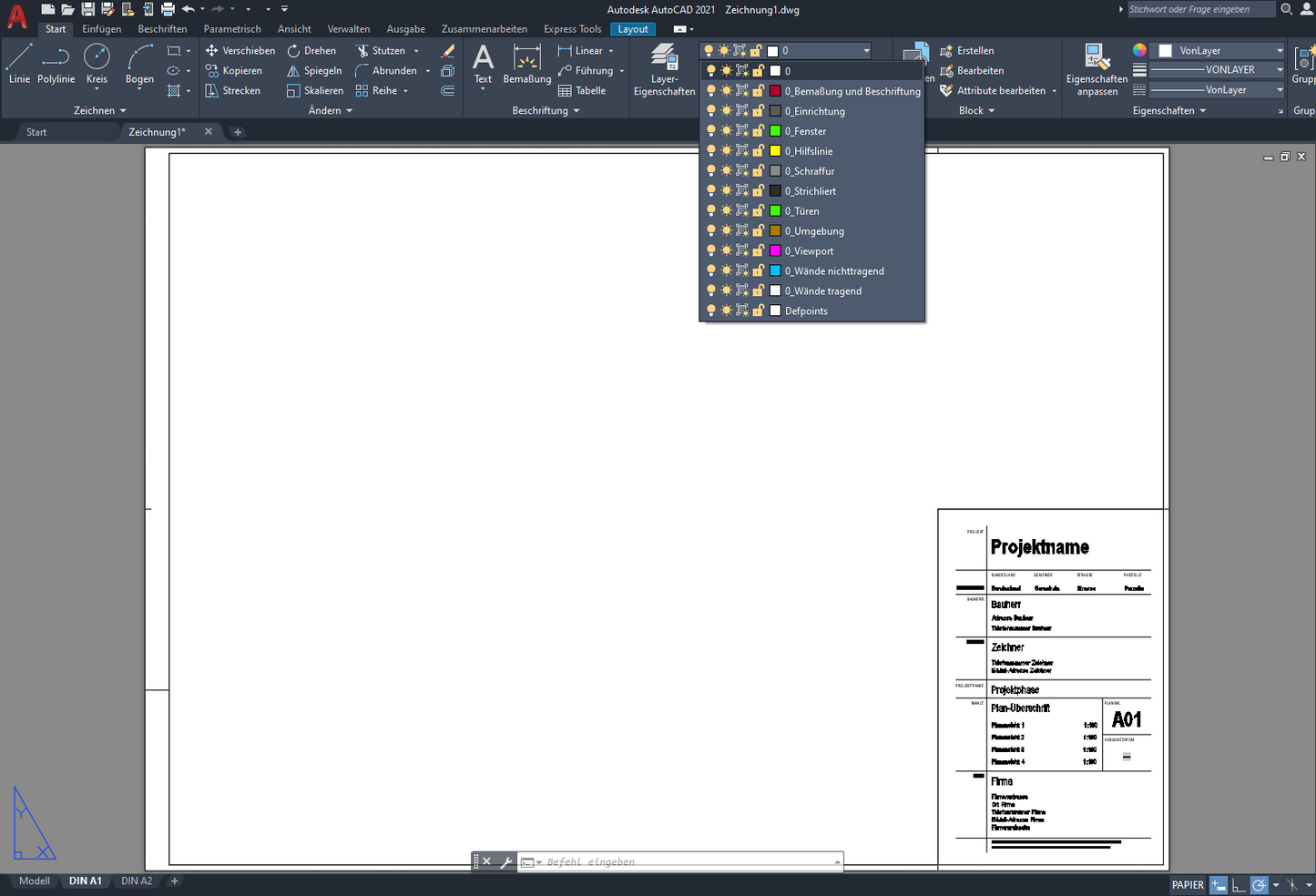Insert a Tabelle table
This screenshot has height=896, width=1316.
click(x=582, y=91)
